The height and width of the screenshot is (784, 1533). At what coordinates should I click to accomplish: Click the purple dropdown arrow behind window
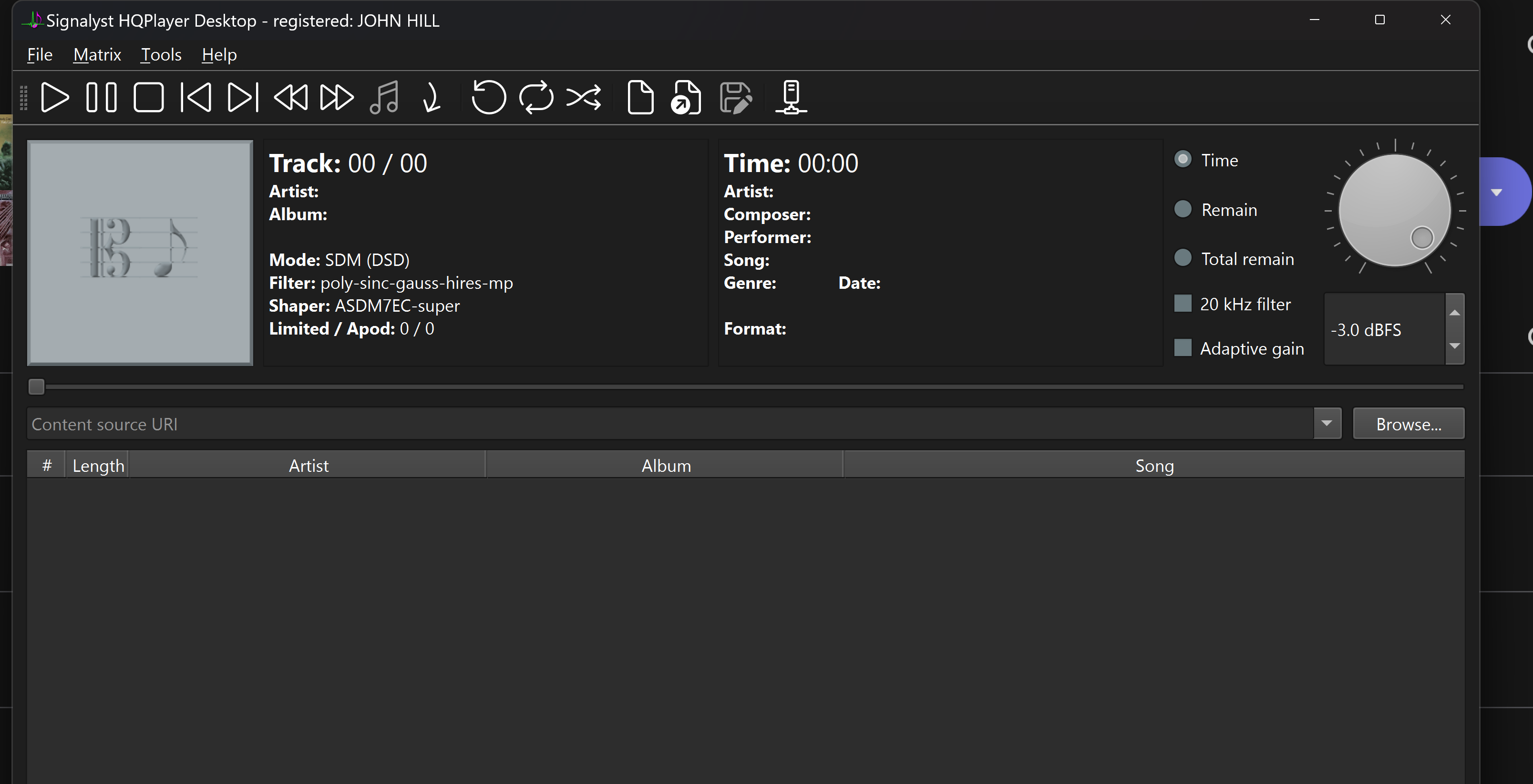pos(1496,192)
